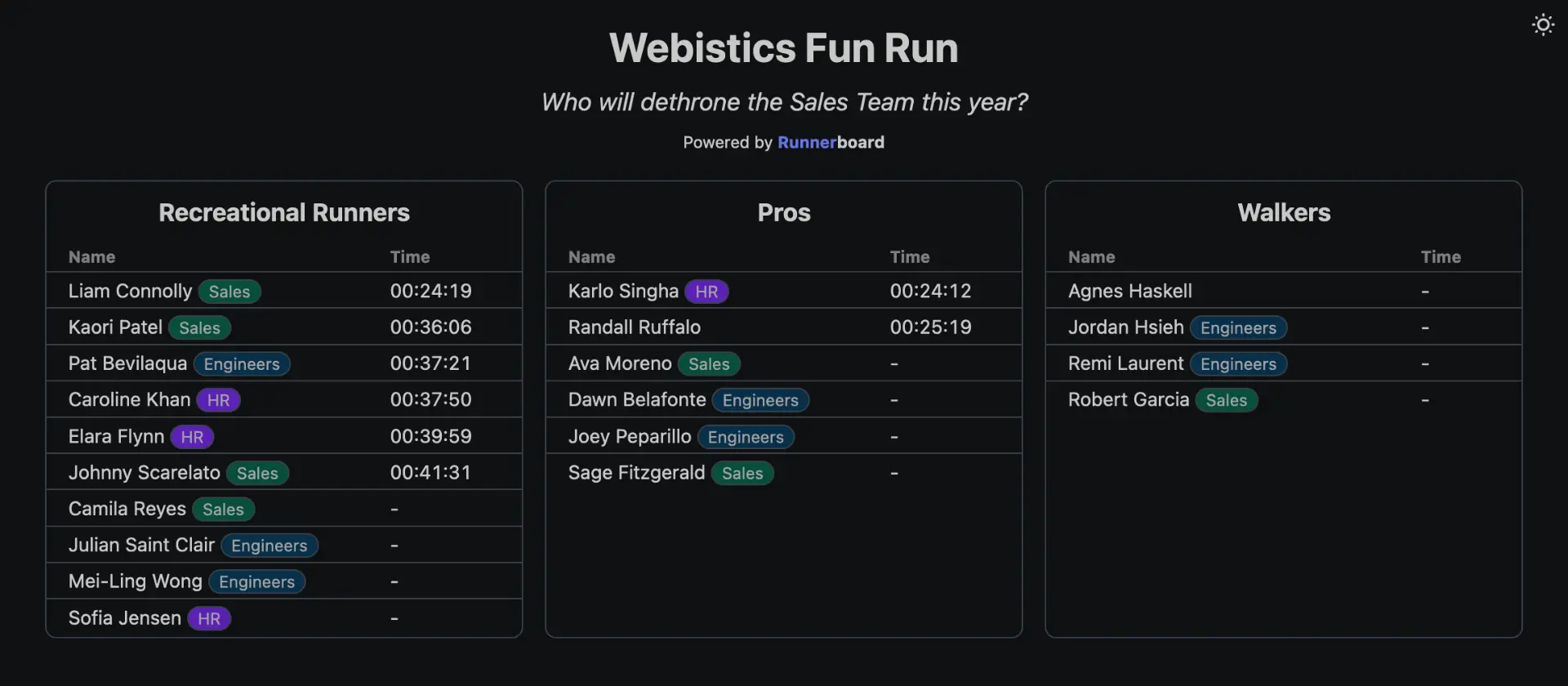1568x686 pixels.
Task: Click the Sales tag next to Robert Garcia
Action: (x=1226, y=400)
